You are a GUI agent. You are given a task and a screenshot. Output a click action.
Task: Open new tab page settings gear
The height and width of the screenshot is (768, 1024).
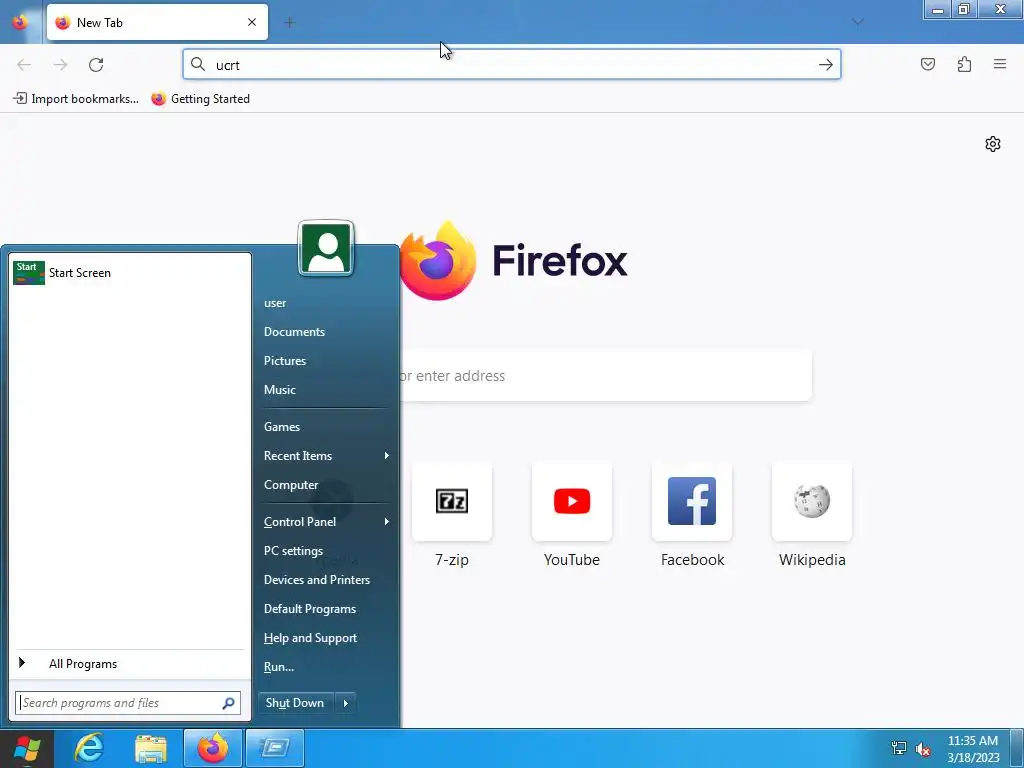tap(993, 144)
